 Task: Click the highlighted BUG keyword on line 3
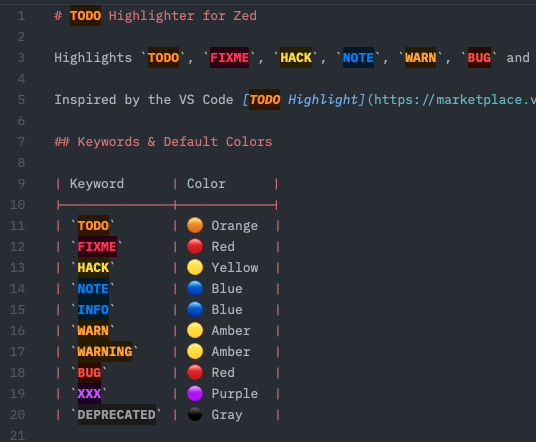[479, 57]
